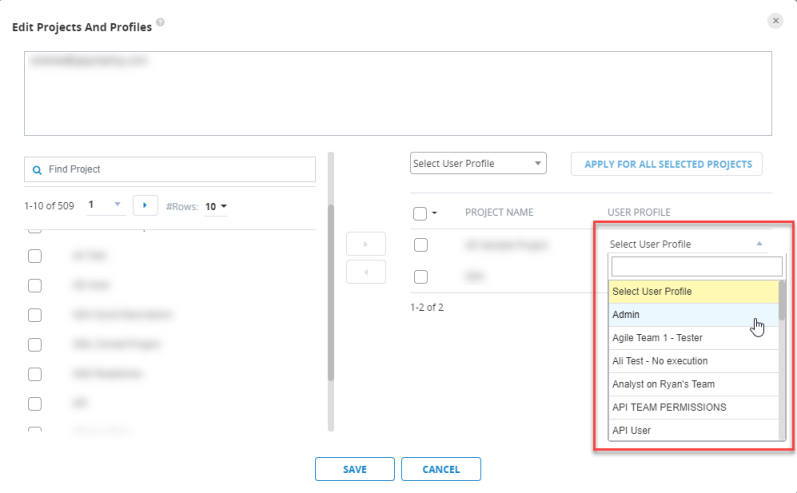This screenshot has width=797, height=493.
Task: Open the page number dropdown
Action: coord(106,205)
